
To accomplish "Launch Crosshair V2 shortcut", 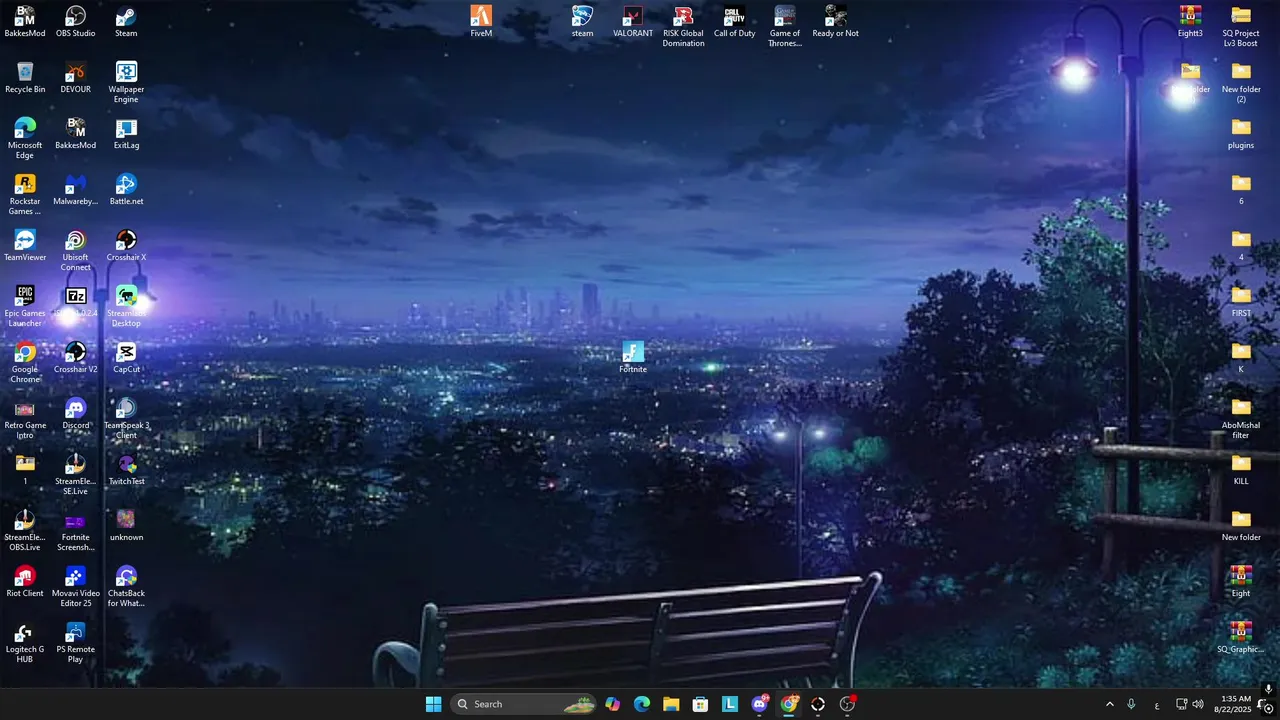I will [75, 358].
